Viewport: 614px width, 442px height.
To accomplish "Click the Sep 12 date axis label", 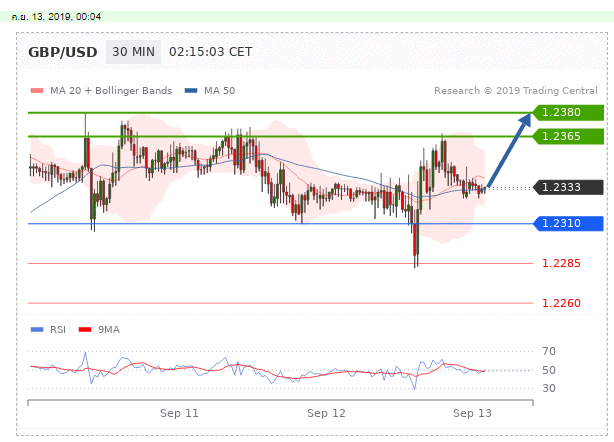I will click(326, 413).
